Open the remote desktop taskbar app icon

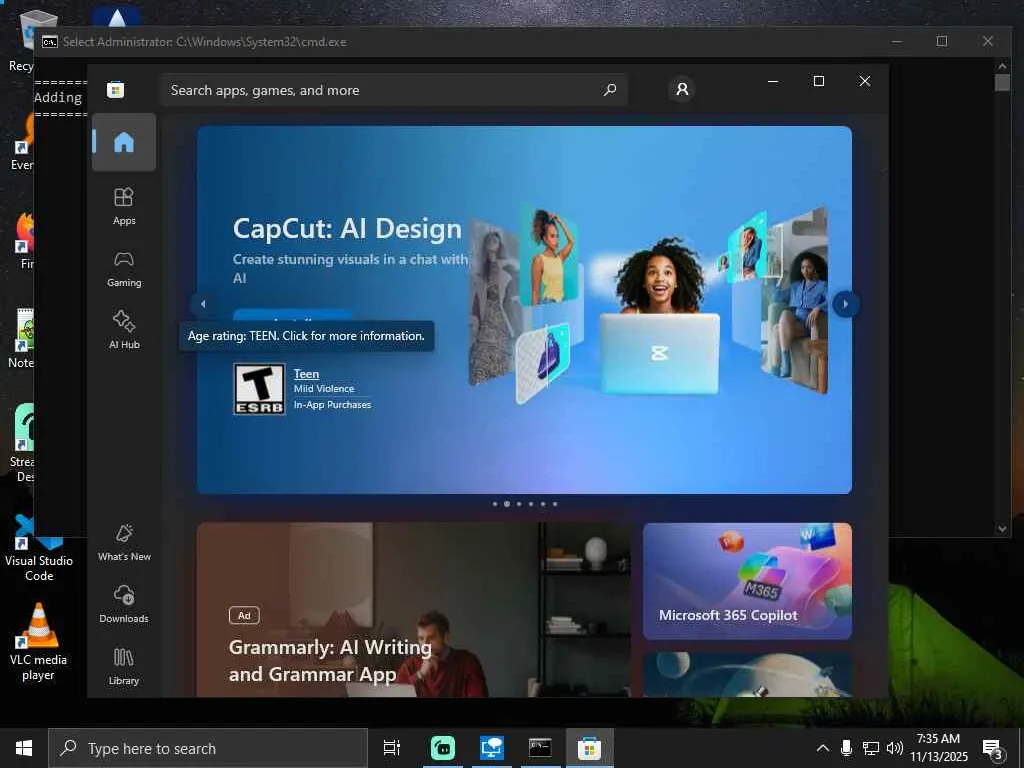coord(491,748)
